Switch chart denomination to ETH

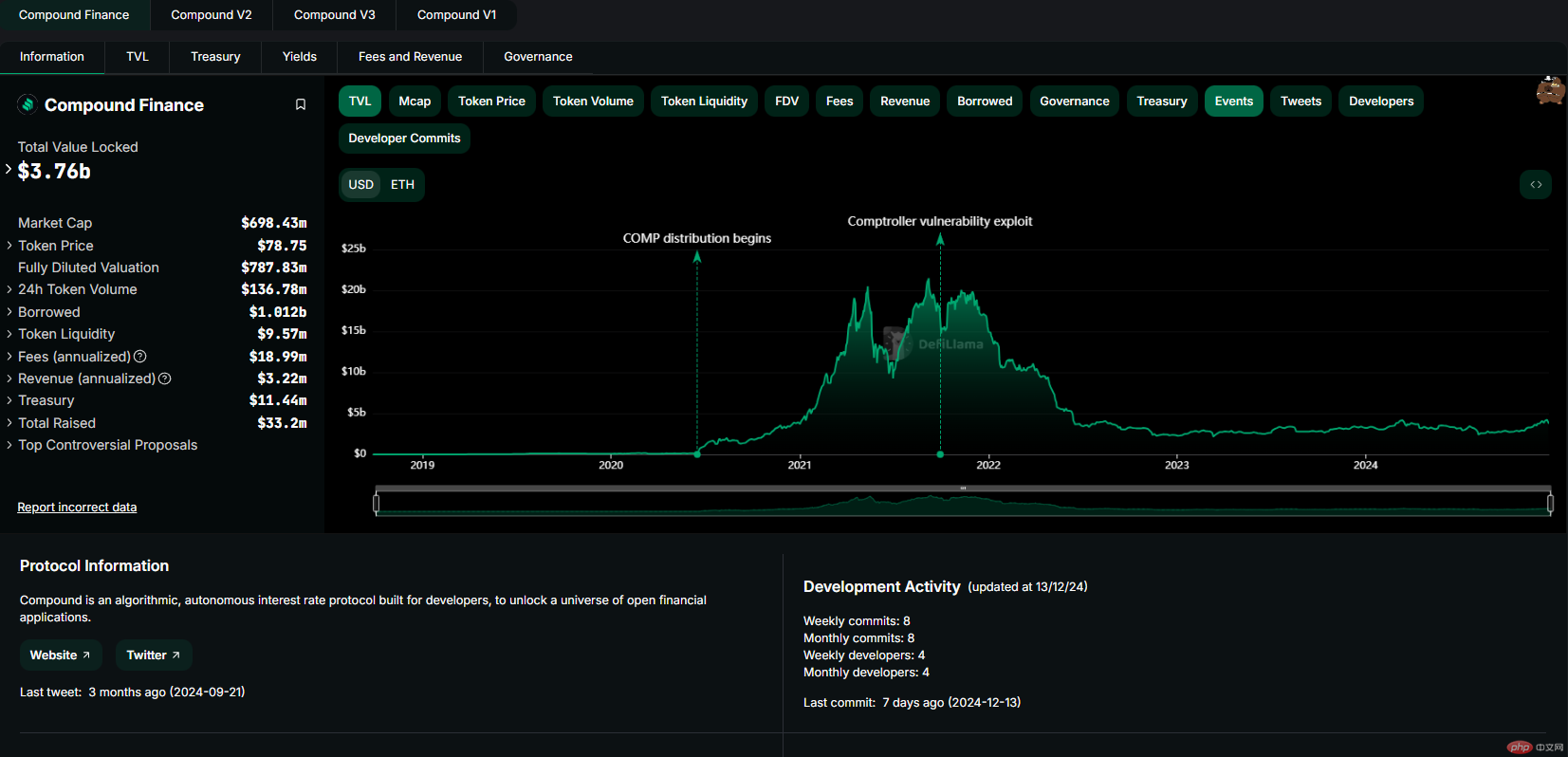coord(402,185)
